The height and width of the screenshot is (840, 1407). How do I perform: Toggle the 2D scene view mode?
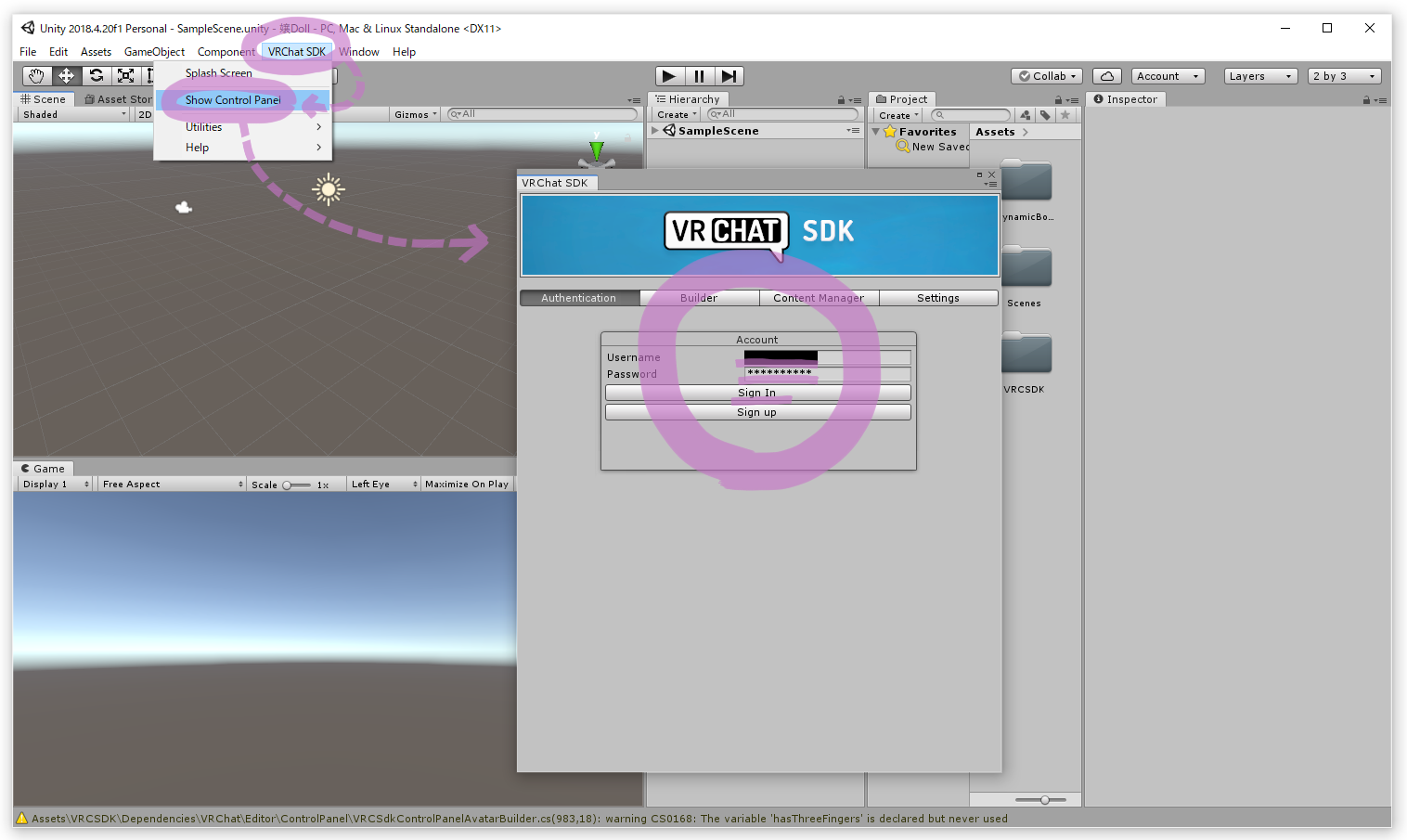145,114
